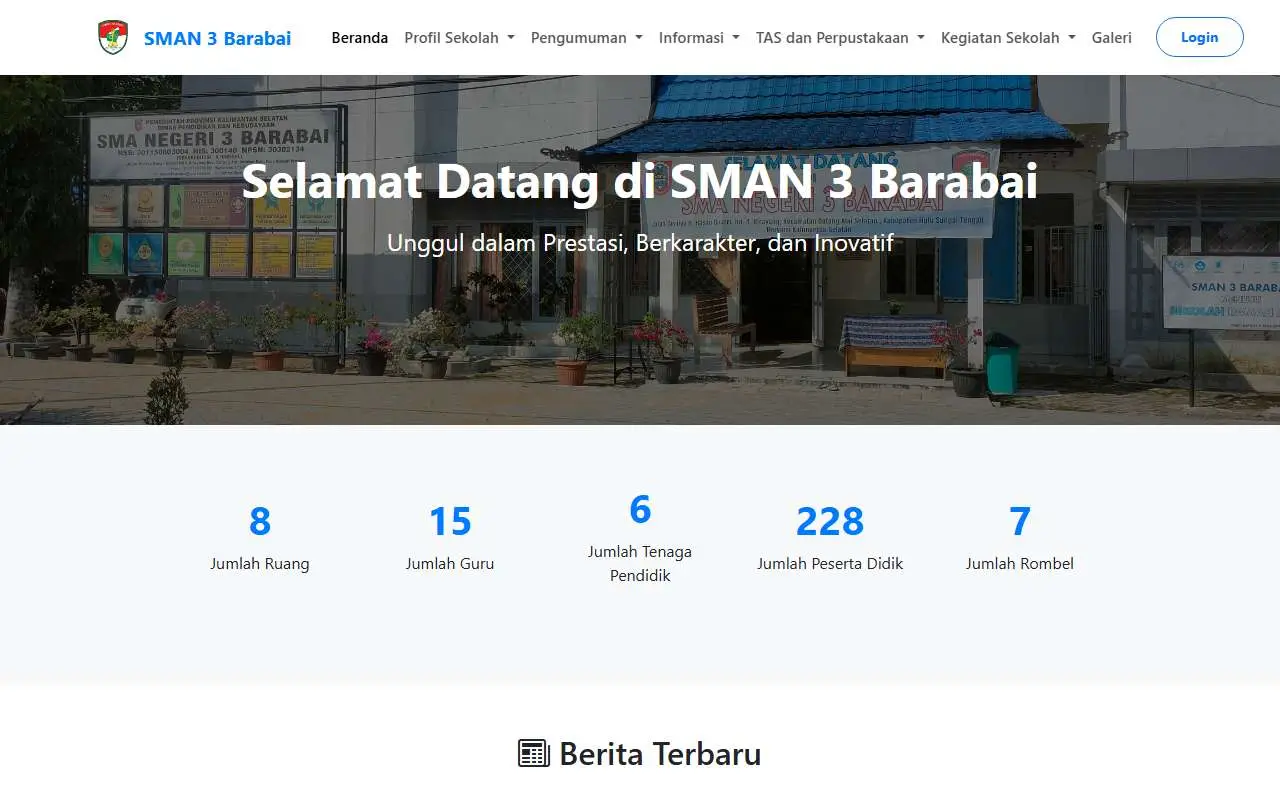Click the Jumlah Ruang label

[x=260, y=564]
